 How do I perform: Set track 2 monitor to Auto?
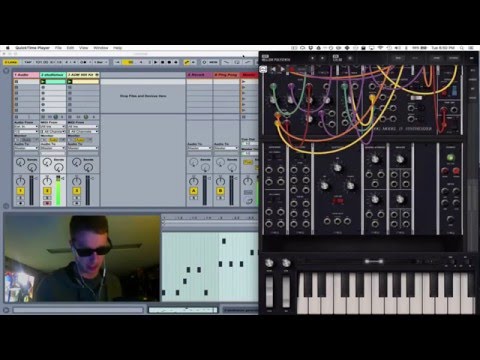click(53, 140)
